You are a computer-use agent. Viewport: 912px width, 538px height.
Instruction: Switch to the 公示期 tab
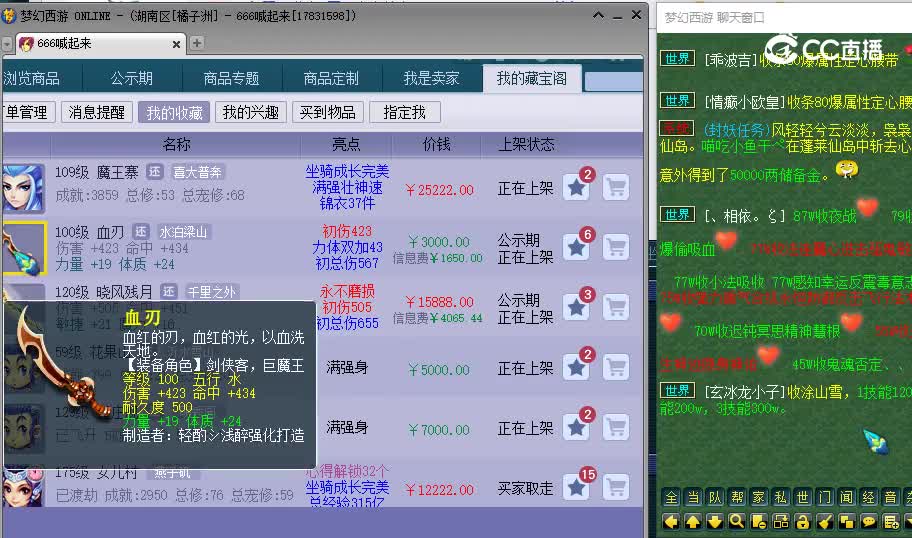click(131, 78)
